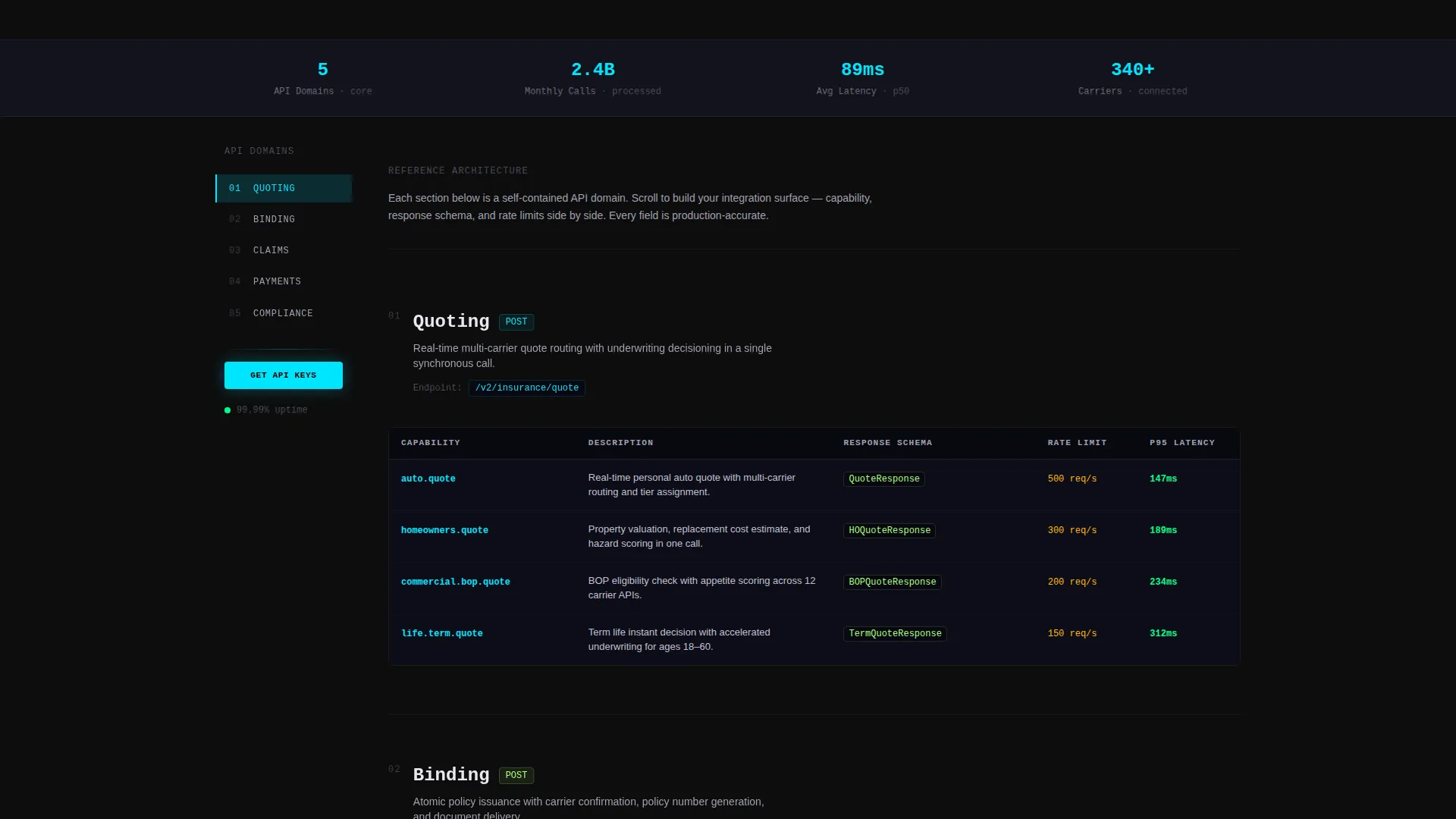This screenshot has height=819, width=1456.
Task: Click the TermQuoteResponse schema tag
Action: tap(895, 634)
